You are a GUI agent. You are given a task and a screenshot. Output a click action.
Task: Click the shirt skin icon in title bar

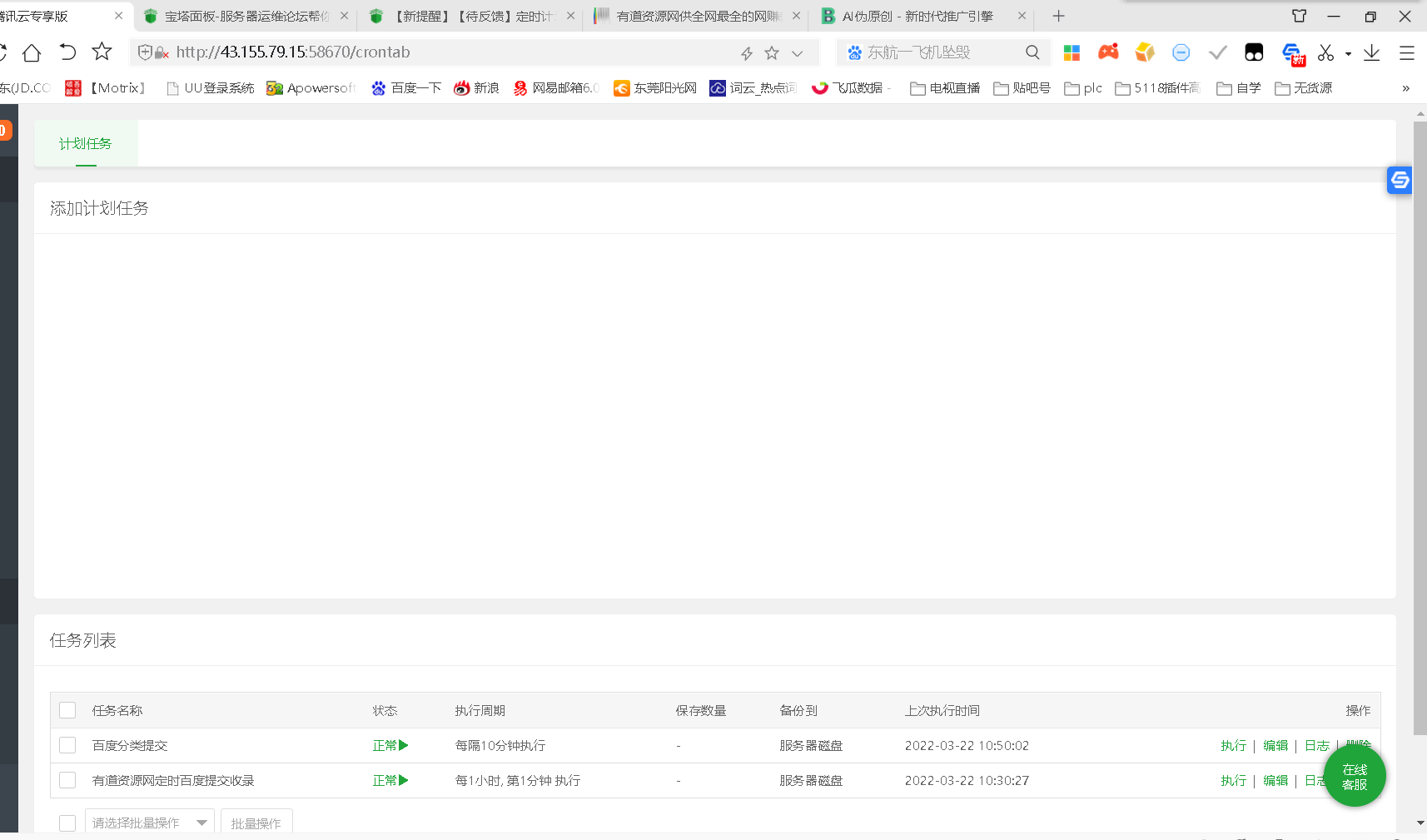point(1299,16)
